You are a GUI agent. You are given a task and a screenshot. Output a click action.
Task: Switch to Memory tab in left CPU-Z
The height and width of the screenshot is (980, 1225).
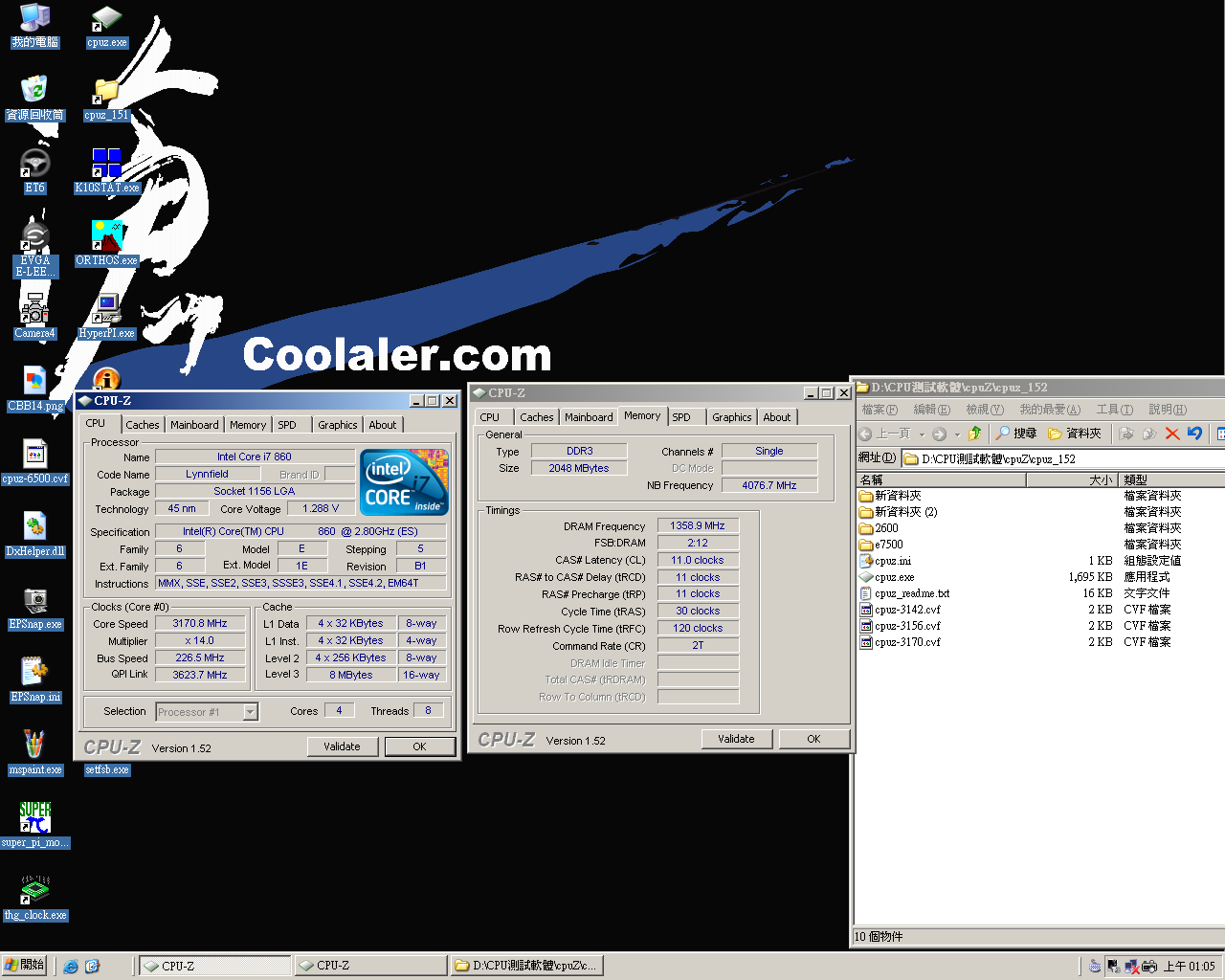[x=248, y=425]
